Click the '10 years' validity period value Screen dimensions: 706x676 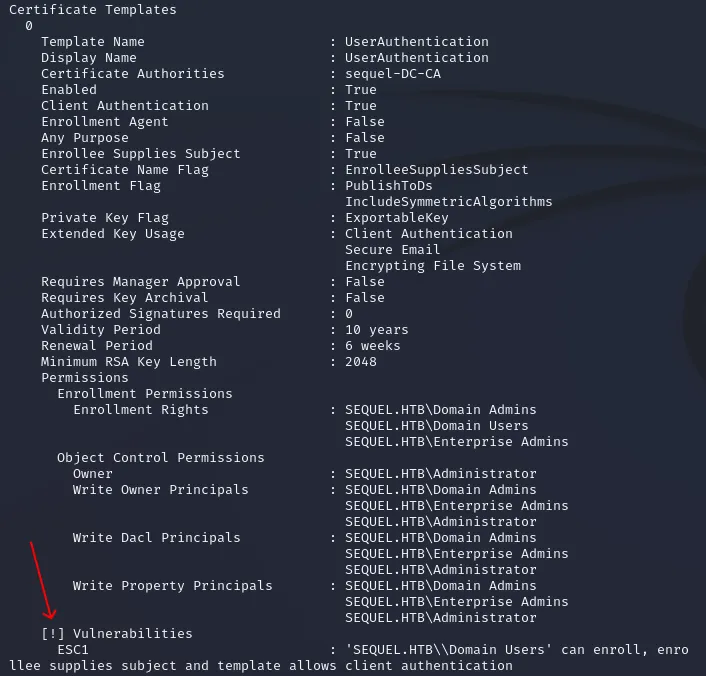click(376, 330)
